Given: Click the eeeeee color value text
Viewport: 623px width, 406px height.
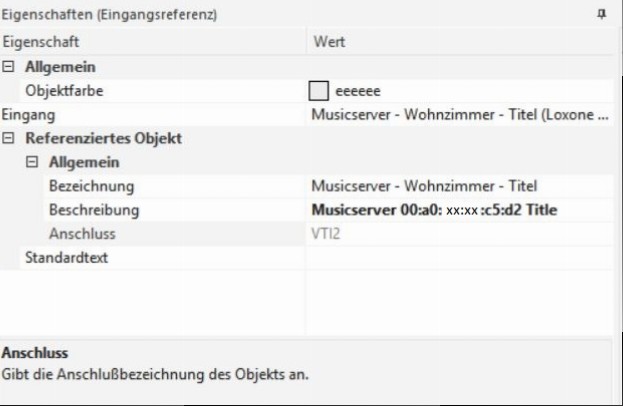Looking at the screenshot, I should click(x=358, y=91).
